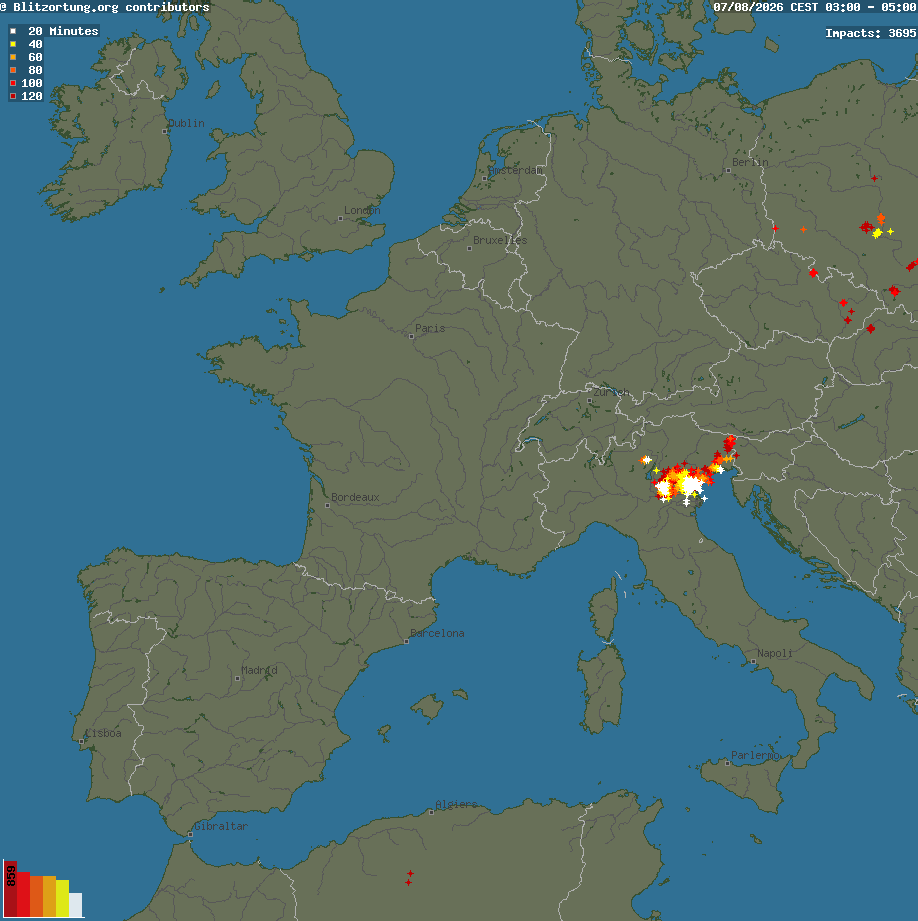Viewport: 918px width, 921px height.
Task: Click the white histogram bar
Action: click(x=75, y=905)
